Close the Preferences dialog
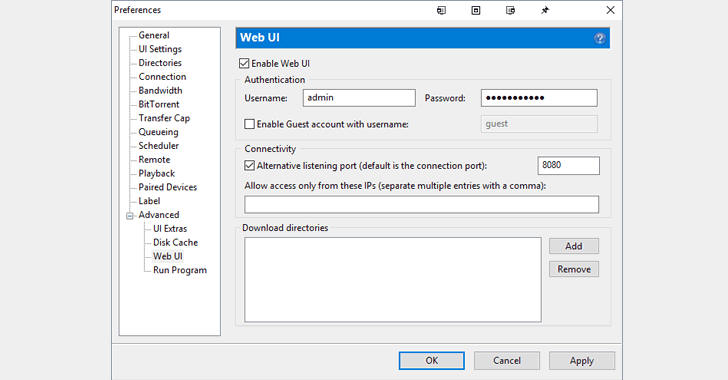This screenshot has width=728, height=380. [x=611, y=10]
